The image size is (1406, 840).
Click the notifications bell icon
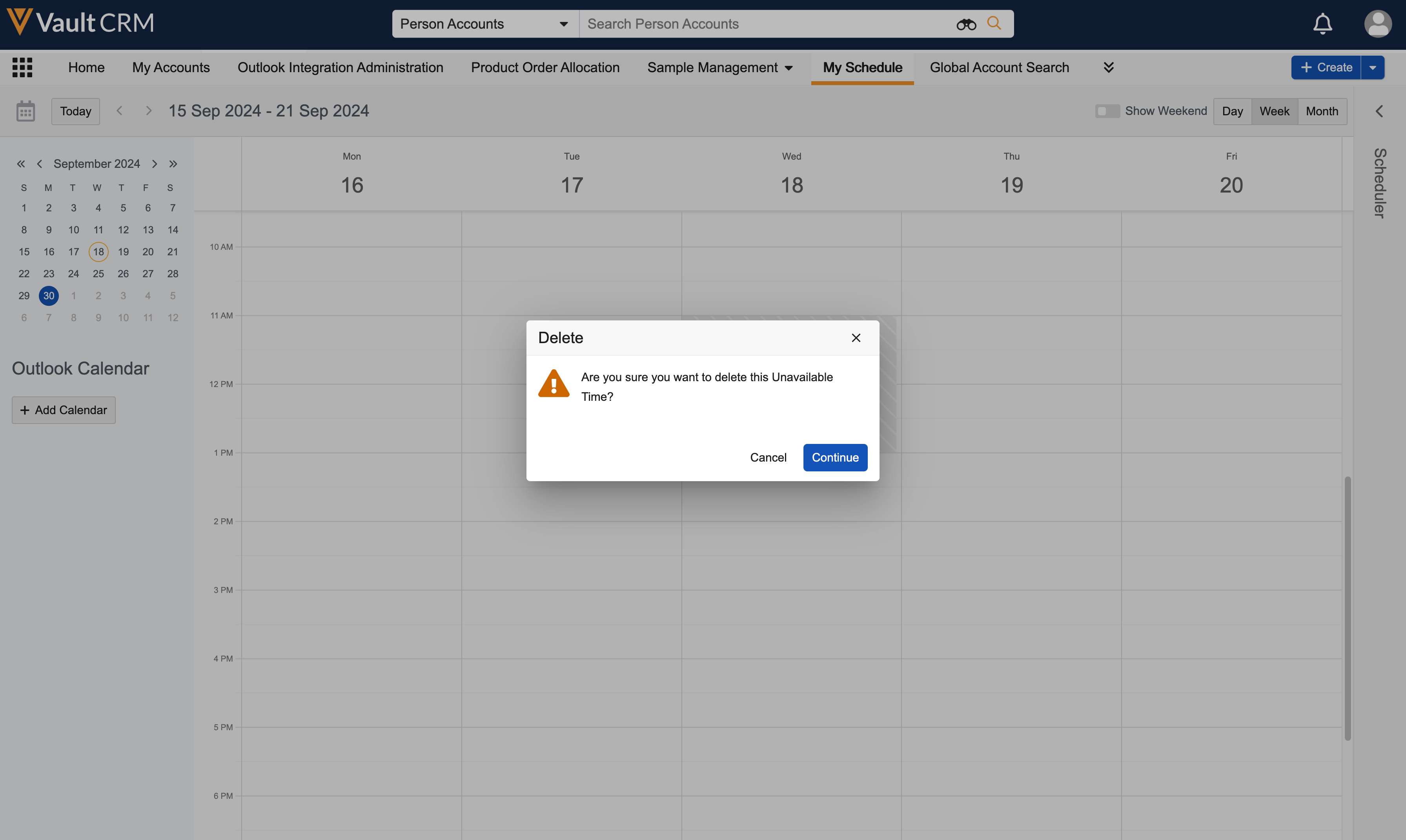tap(1322, 24)
